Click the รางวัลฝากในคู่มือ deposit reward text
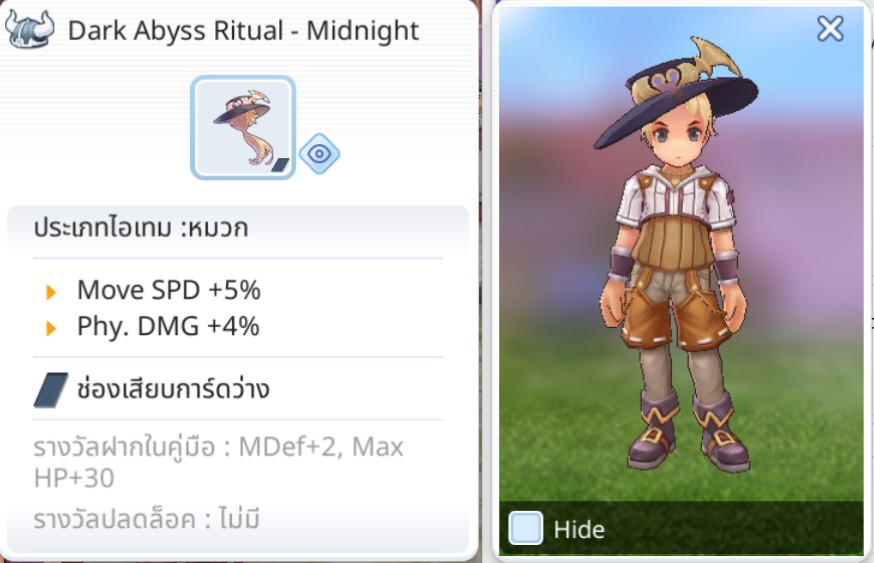Viewport: 874px width, 563px height. pos(218,462)
